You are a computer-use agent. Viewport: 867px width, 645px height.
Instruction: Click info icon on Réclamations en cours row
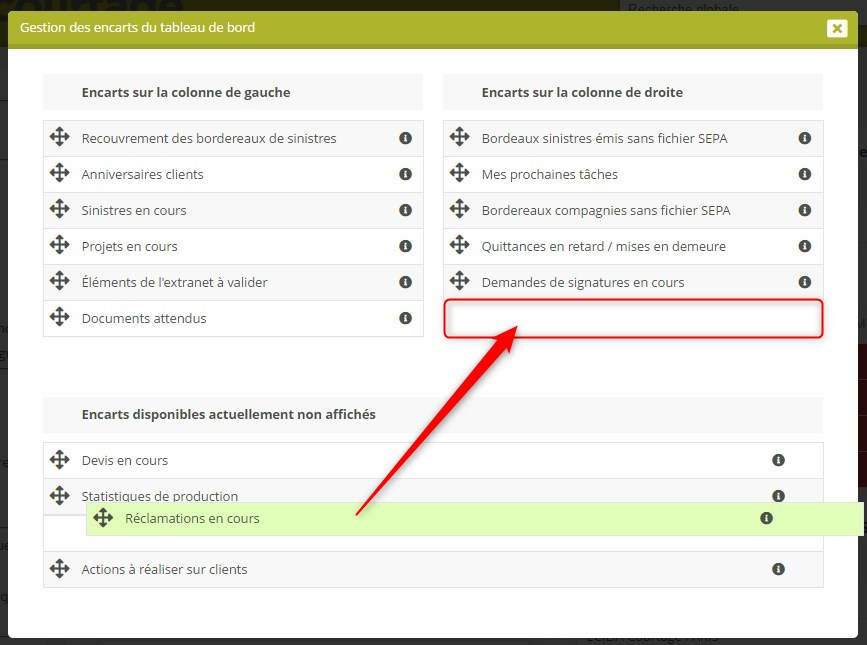(766, 518)
